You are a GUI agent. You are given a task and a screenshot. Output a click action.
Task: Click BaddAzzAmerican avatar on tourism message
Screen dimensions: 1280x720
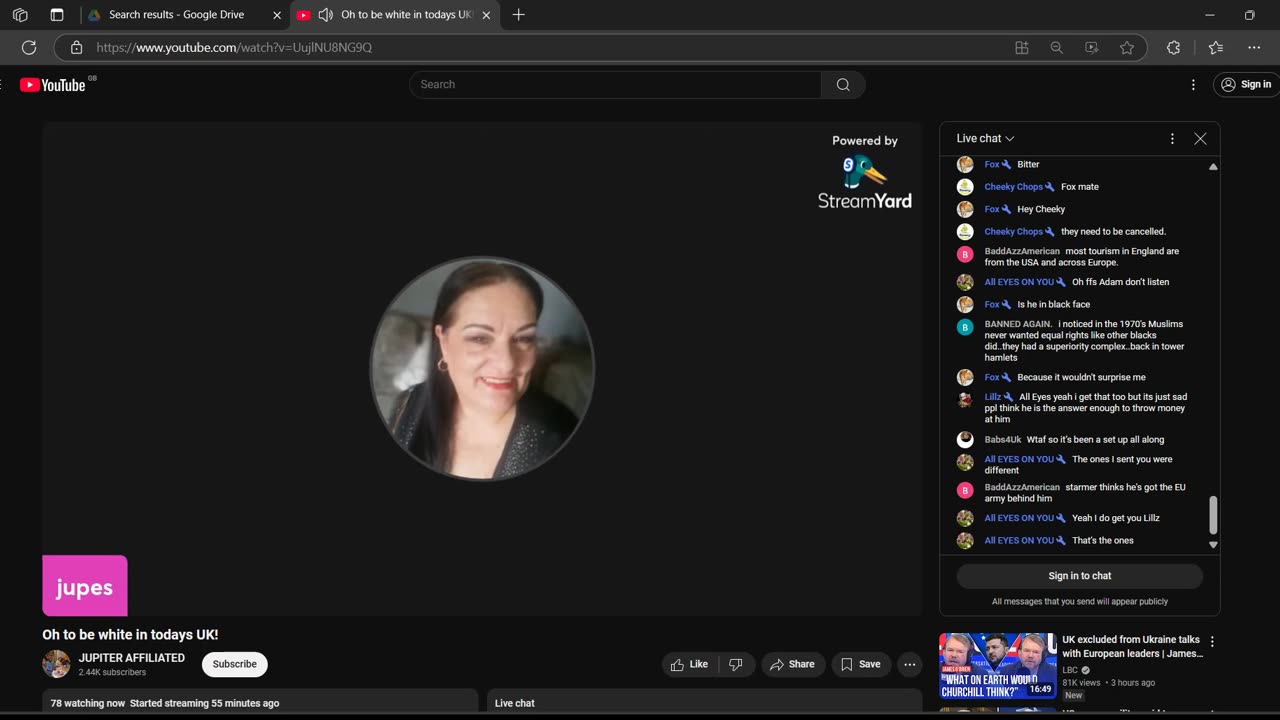pyautogui.click(x=965, y=255)
